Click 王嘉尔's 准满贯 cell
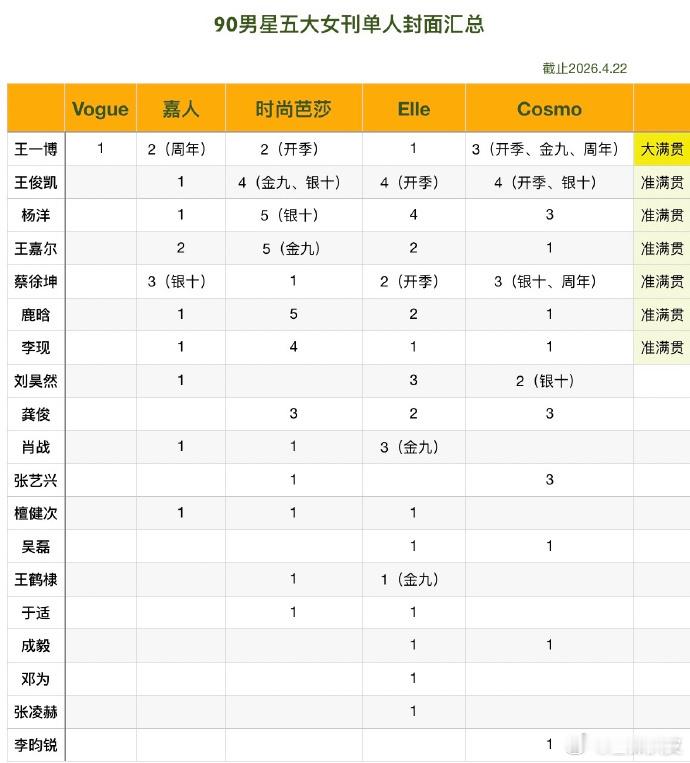The image size is (690, 763). coord(662,248)
